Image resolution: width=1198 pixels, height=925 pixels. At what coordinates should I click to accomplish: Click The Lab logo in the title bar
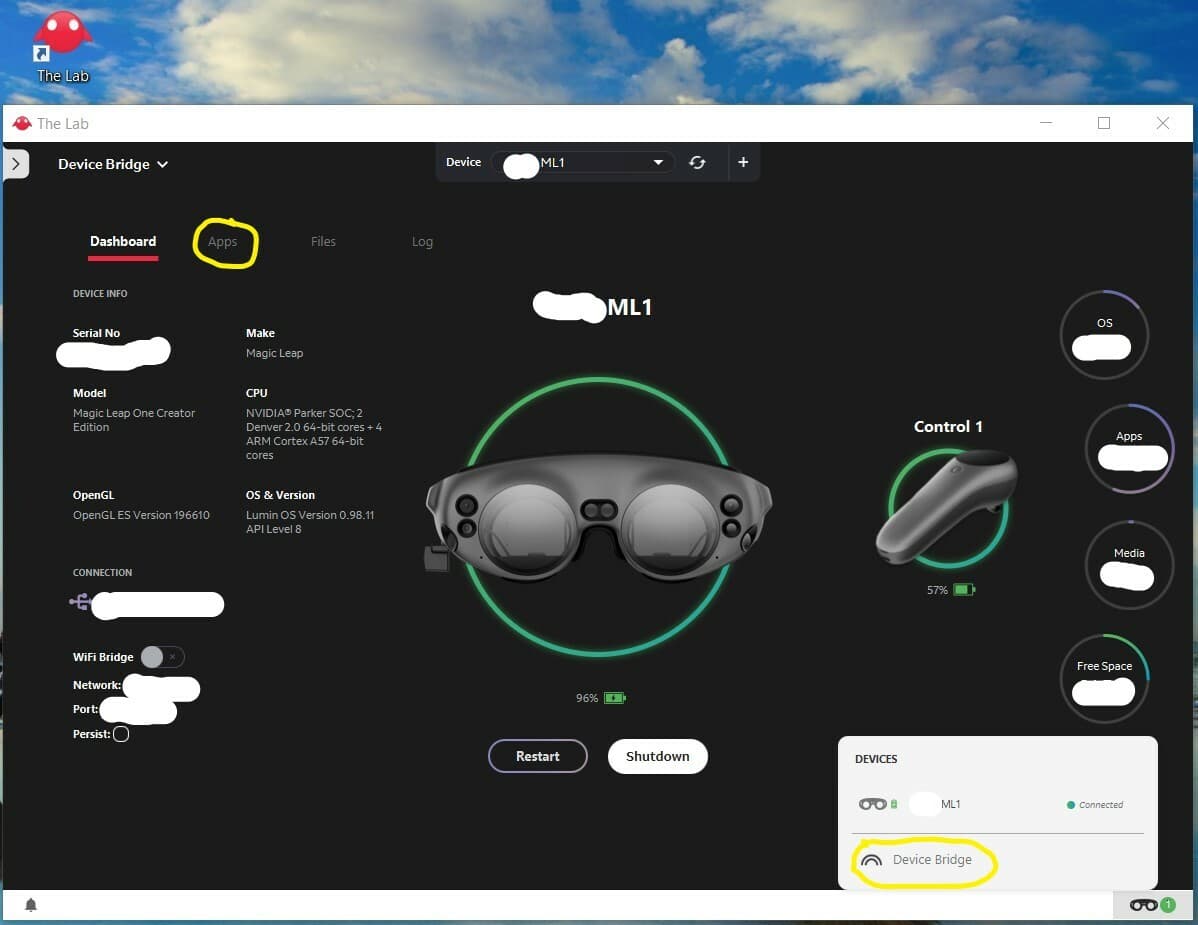pyautogui.click(x=22, y=123)
